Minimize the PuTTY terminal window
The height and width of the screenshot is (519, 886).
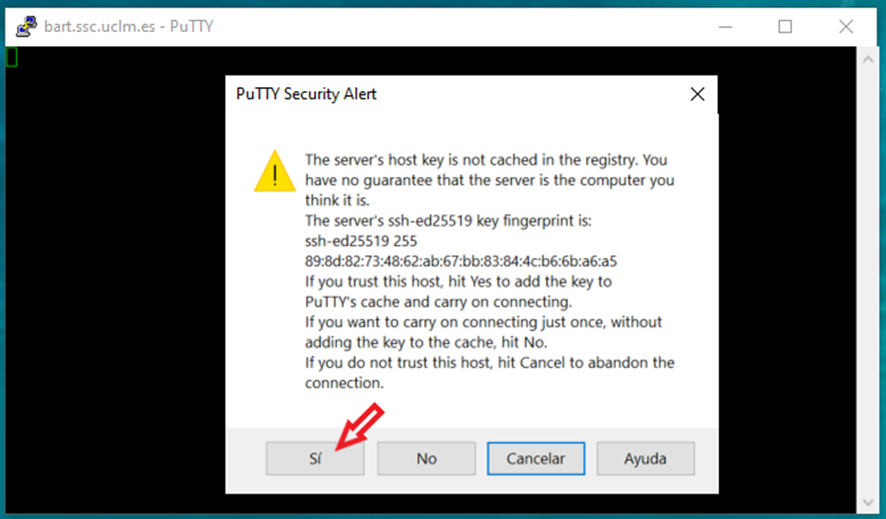726,27
